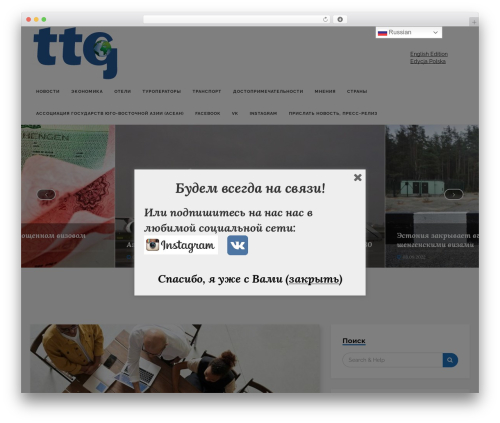
Task: Click the Поиск sidebar heading
Action: tap(354, 341)
